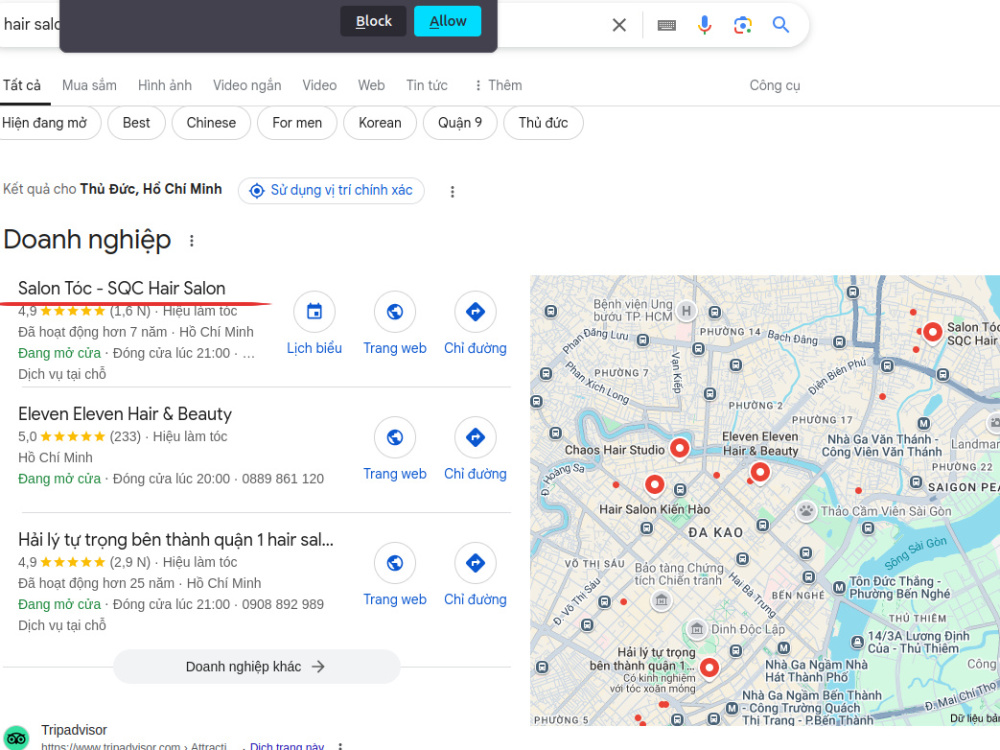Click Sử dụng vị trí chính xác button

(332, 191)
